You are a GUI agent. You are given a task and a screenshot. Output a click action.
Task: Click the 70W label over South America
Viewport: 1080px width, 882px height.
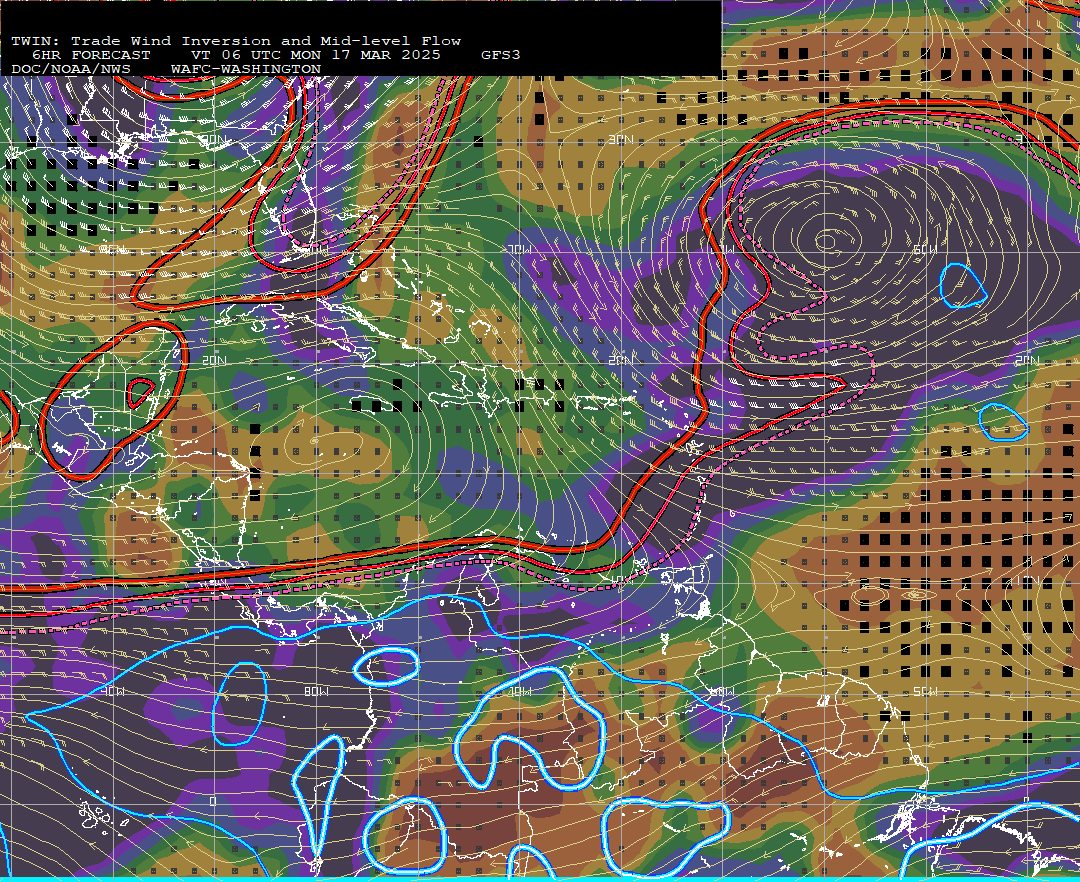pos(519,691)
